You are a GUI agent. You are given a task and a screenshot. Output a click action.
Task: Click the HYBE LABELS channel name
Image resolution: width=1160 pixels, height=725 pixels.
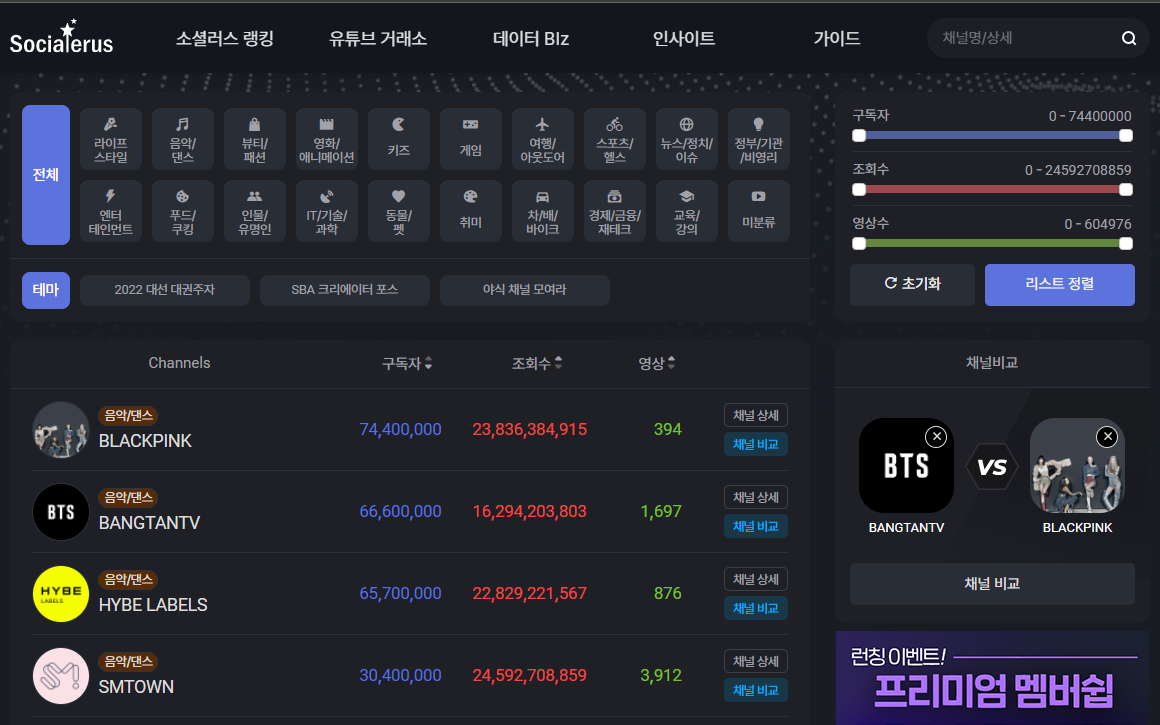tap(153, 605)
